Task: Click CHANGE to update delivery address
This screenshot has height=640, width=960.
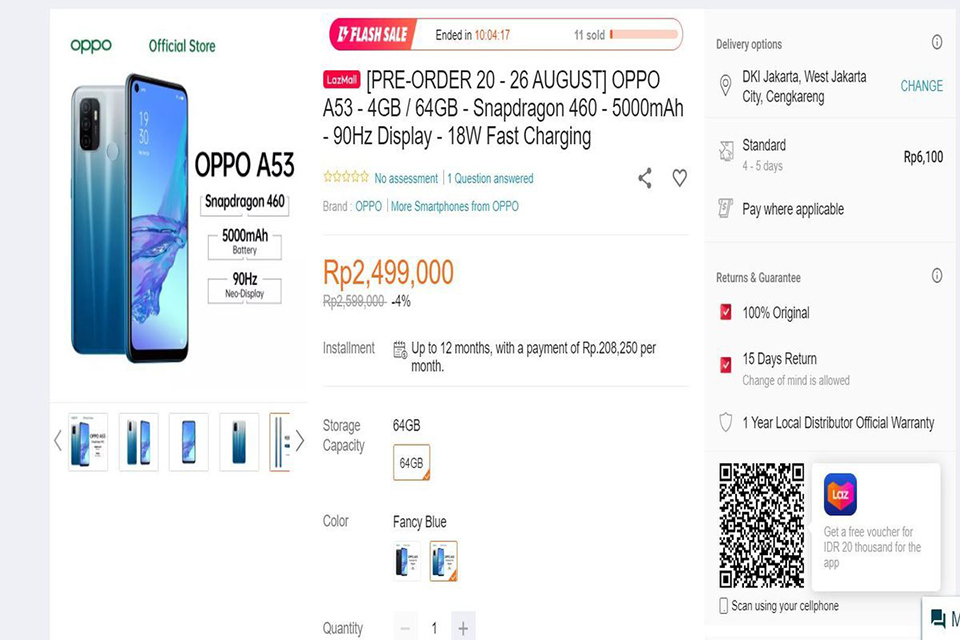Action: (920, 87)
